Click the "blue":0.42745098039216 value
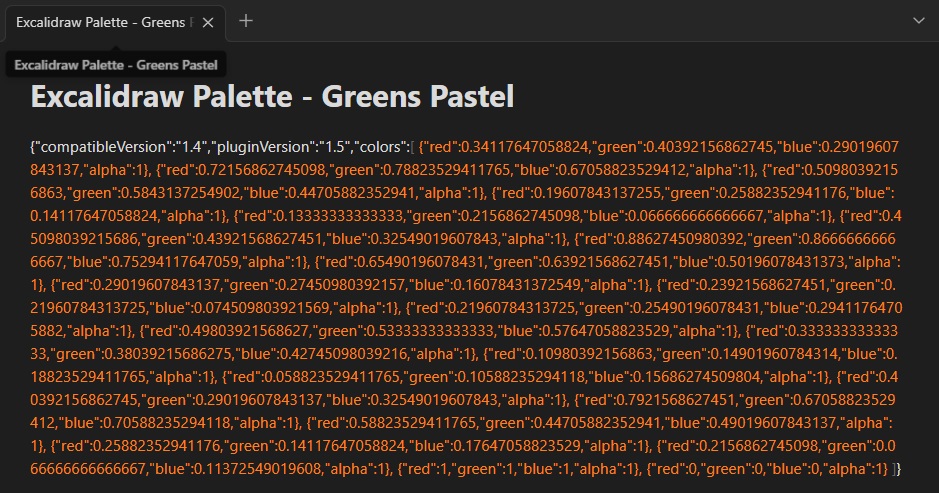The height and width of the screenshot is (493, 939). pyautogui.click(x=321, y=354)
